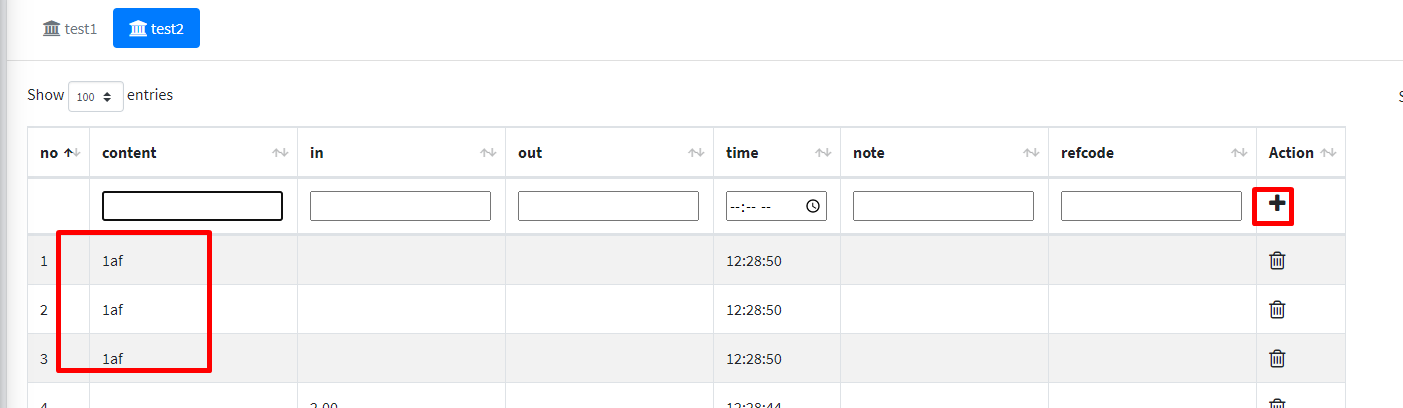This screenshot has width=1403, height=408.
Task: Click the in input field
Action: [x=400, y=206]
